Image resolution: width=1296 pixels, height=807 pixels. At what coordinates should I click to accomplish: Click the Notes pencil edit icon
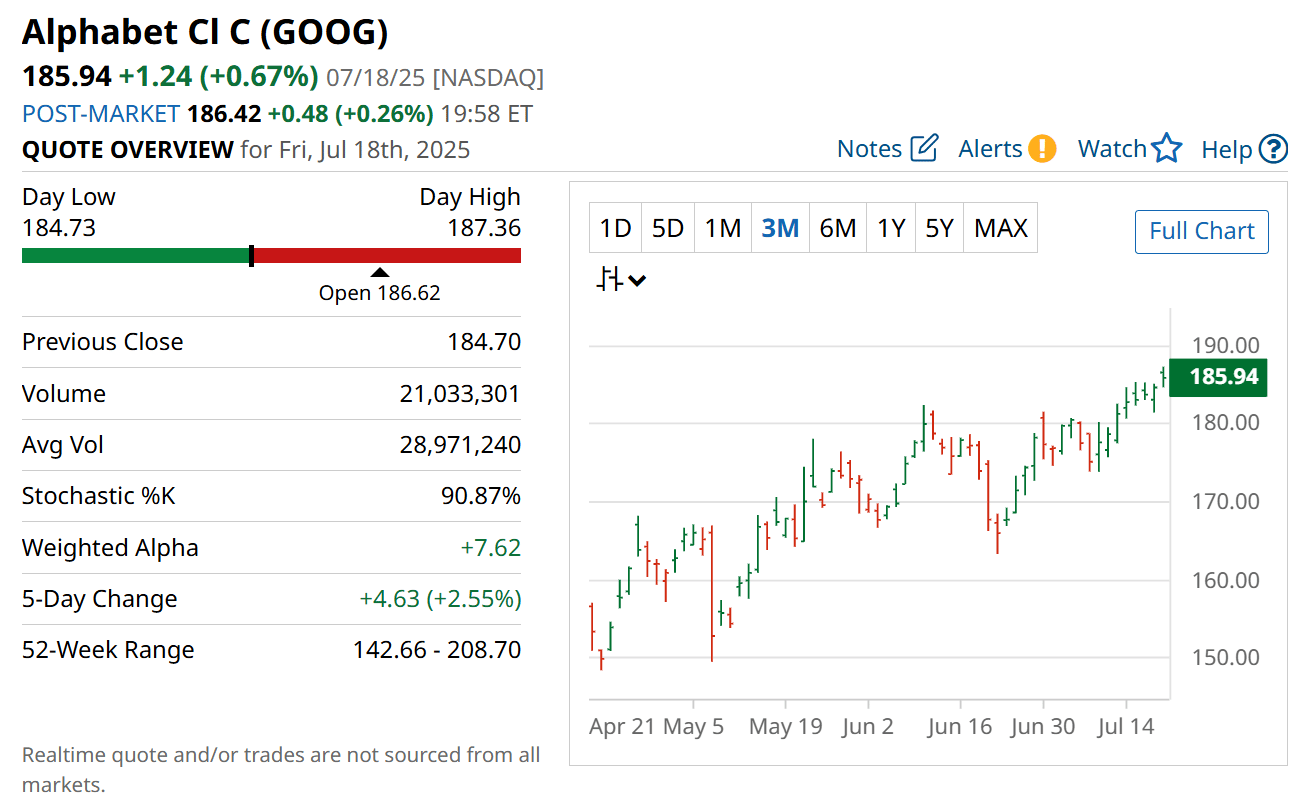click(925, 148)
